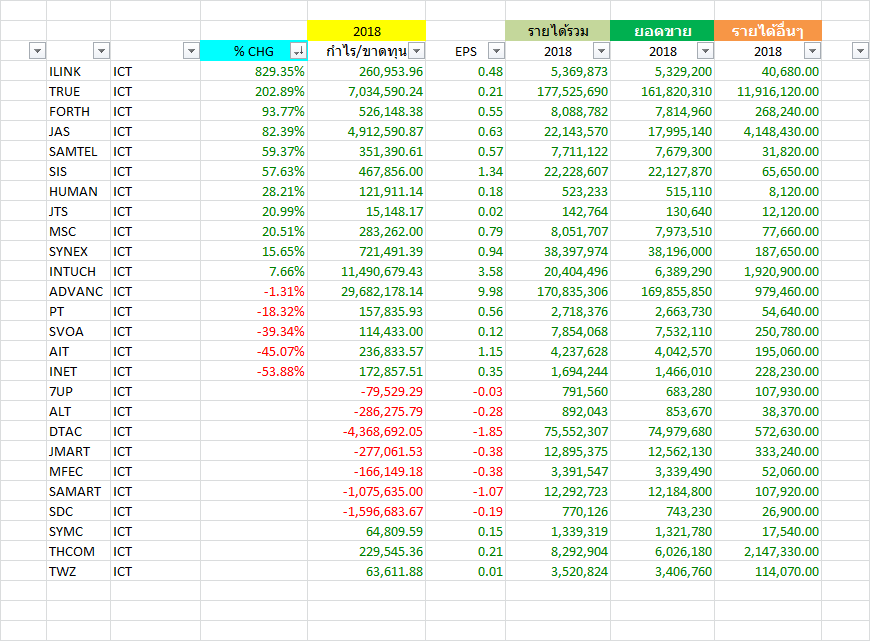The image size is (870, 641).
Task: Click the HUMAN stock symbol cell
Action: pyautogui.click(x=78, y=191)
